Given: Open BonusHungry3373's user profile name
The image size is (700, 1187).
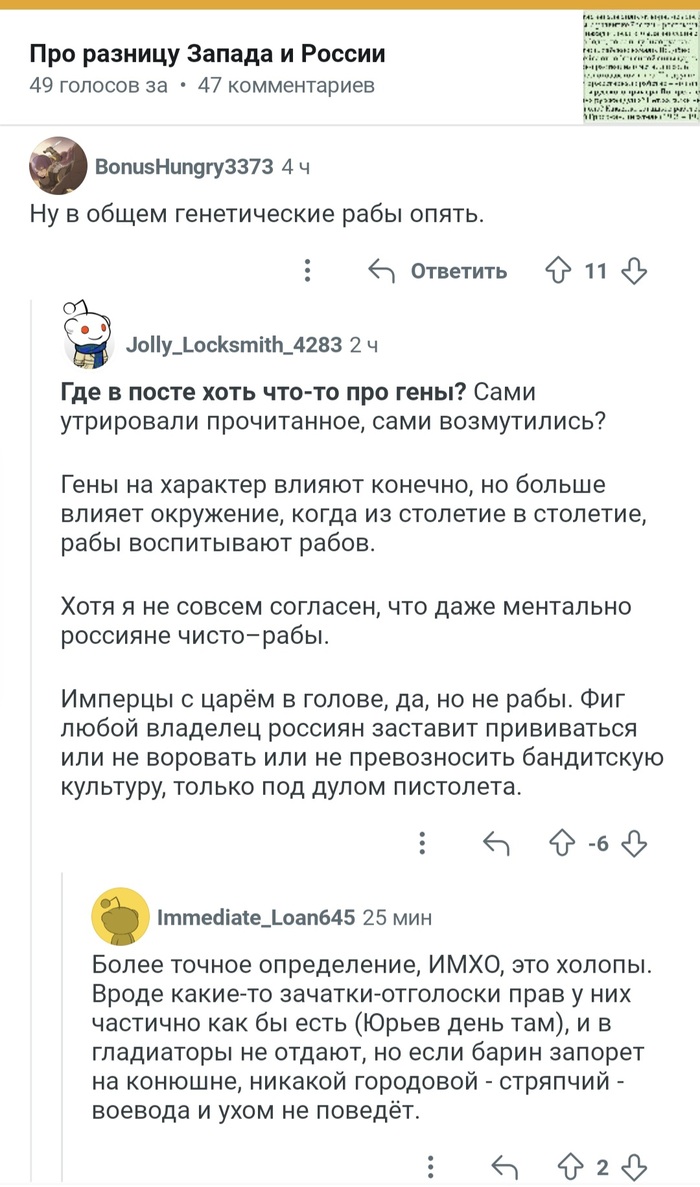Looking at the screenshot, I should coord(183,167).
